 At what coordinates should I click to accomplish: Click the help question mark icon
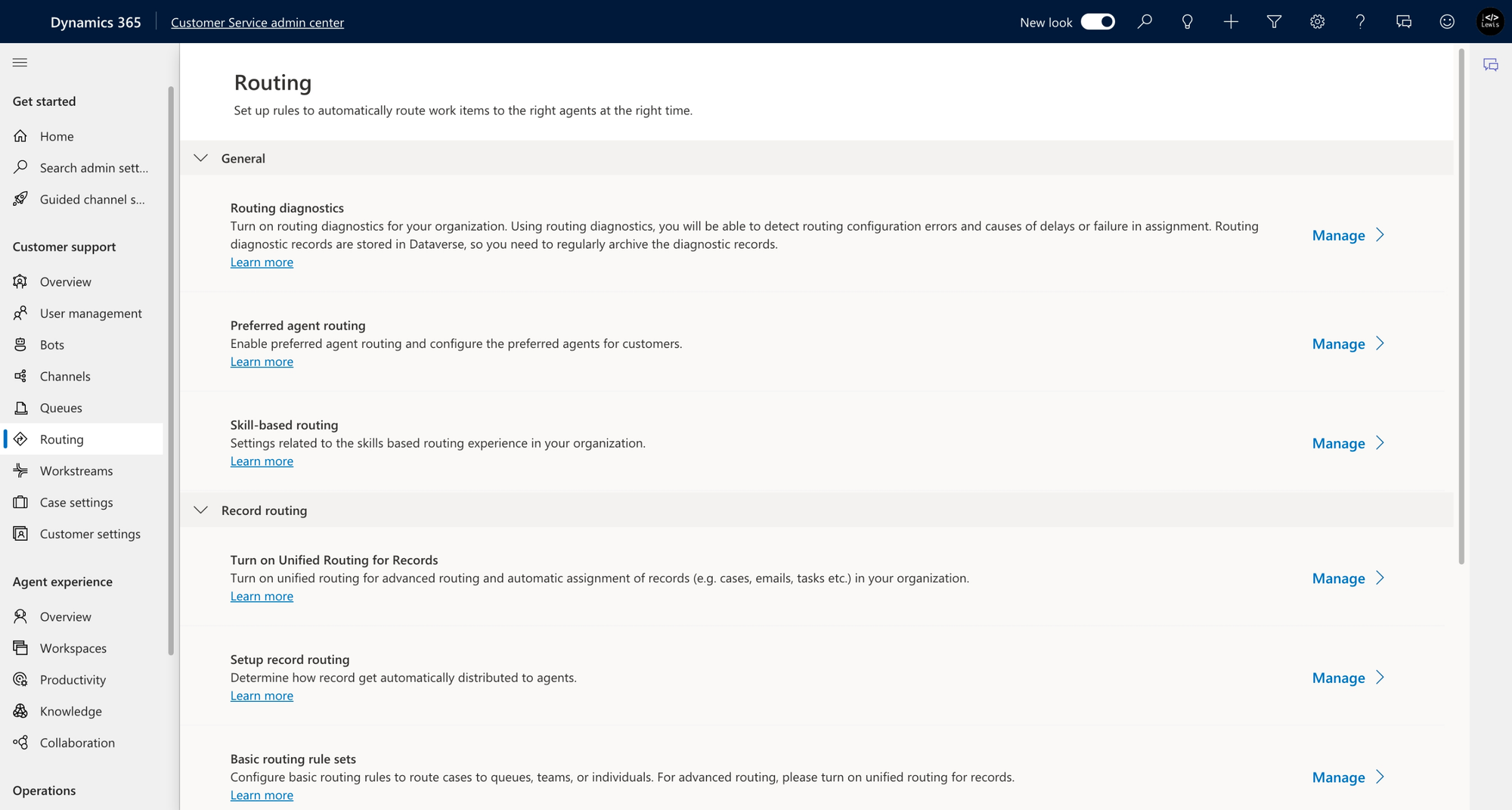[1360, 22]
